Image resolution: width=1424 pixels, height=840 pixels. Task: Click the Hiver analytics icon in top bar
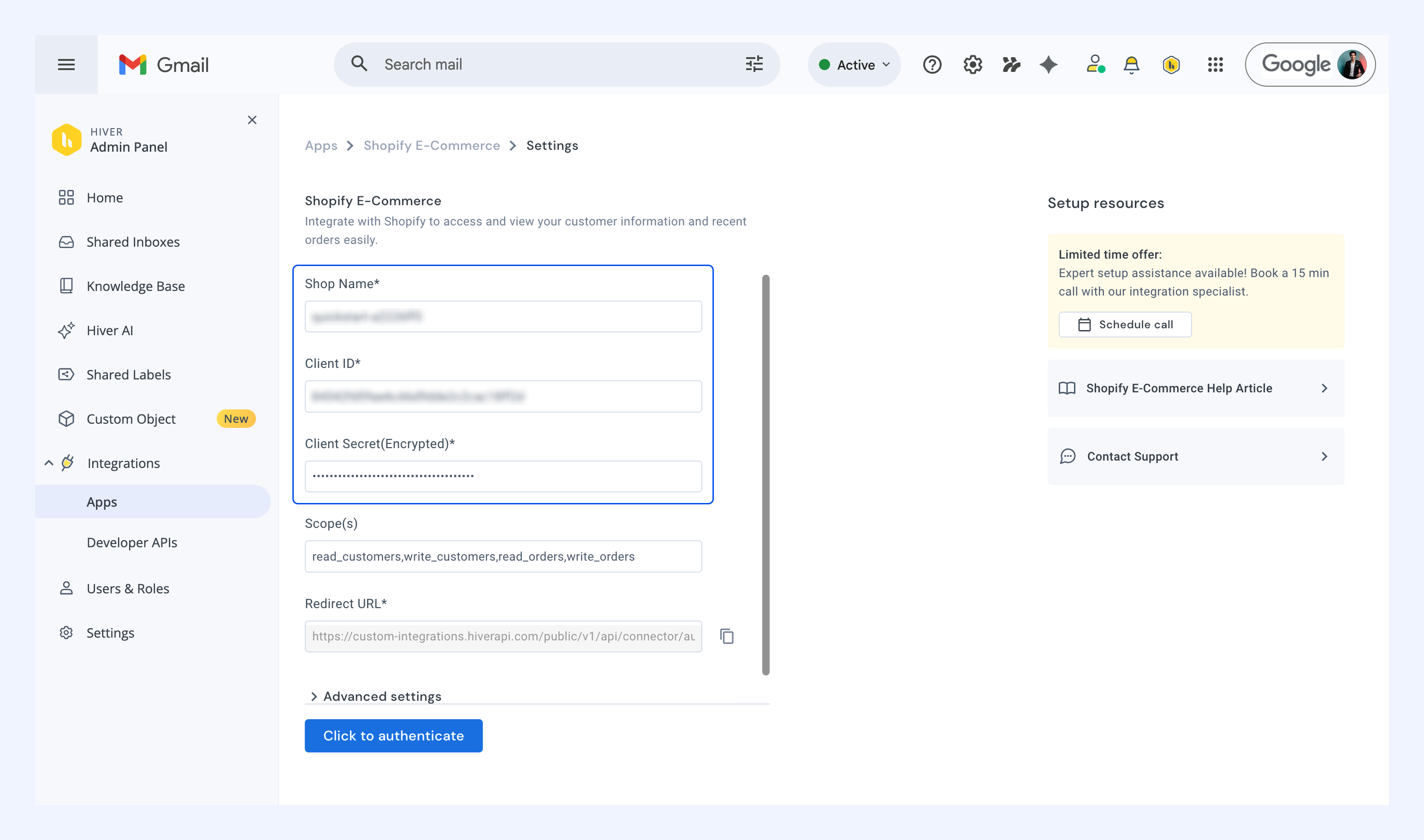click(x=1011, y=65)
